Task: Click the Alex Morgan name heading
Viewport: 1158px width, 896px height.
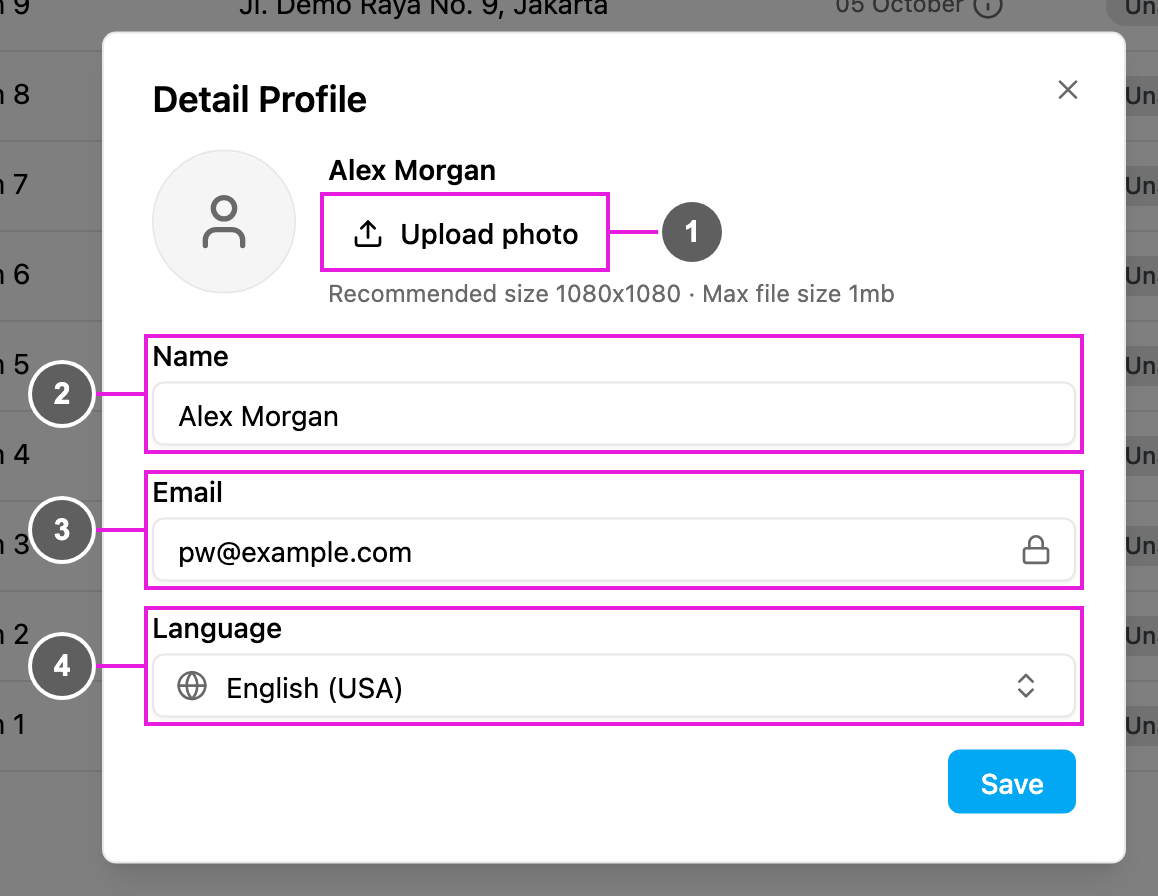Action: click(412, 171)
